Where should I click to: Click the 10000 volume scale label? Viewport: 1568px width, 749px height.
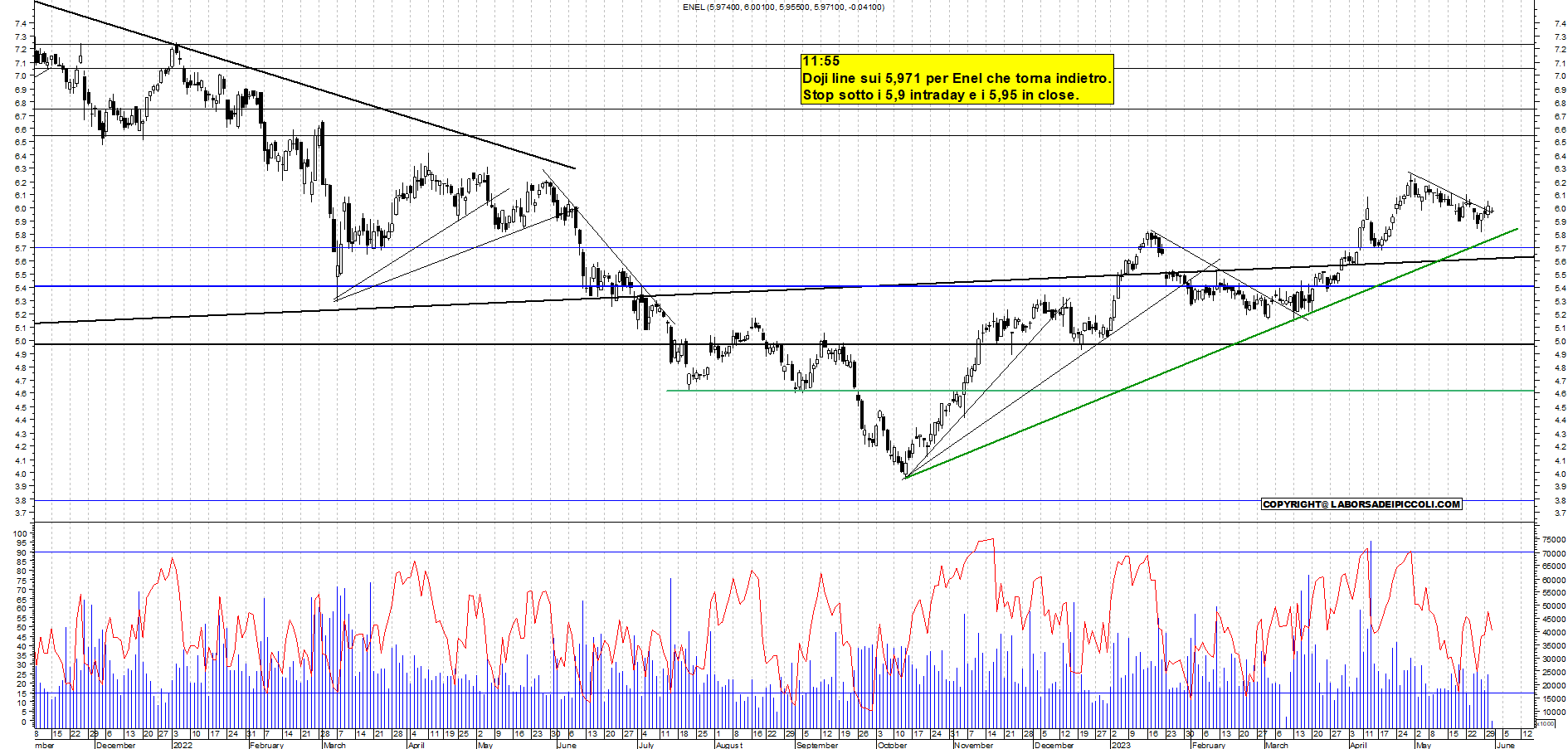tap(1553, 713)
